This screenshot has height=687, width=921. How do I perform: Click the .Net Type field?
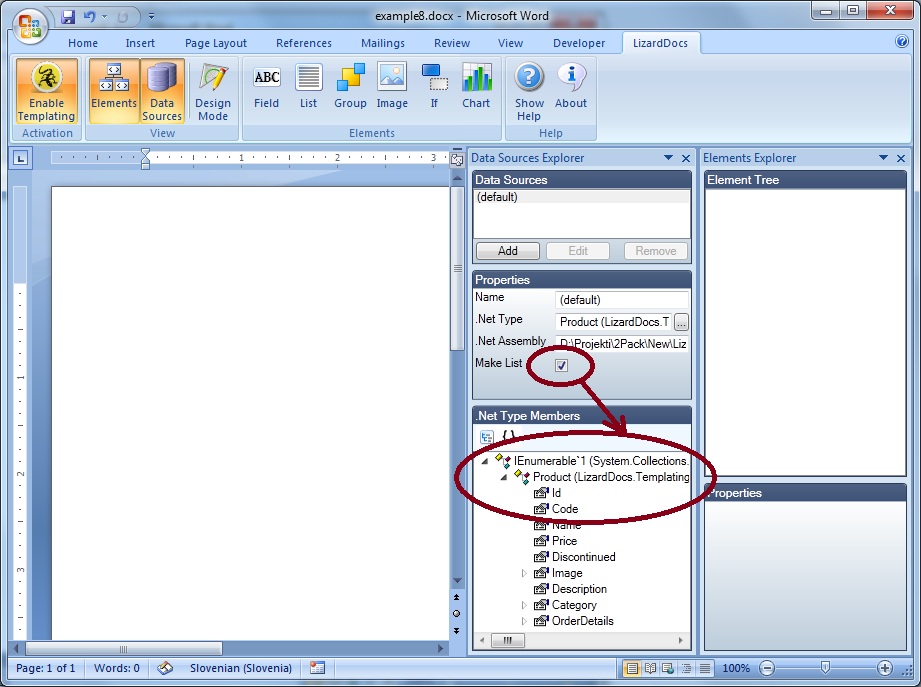click(613, 322)
